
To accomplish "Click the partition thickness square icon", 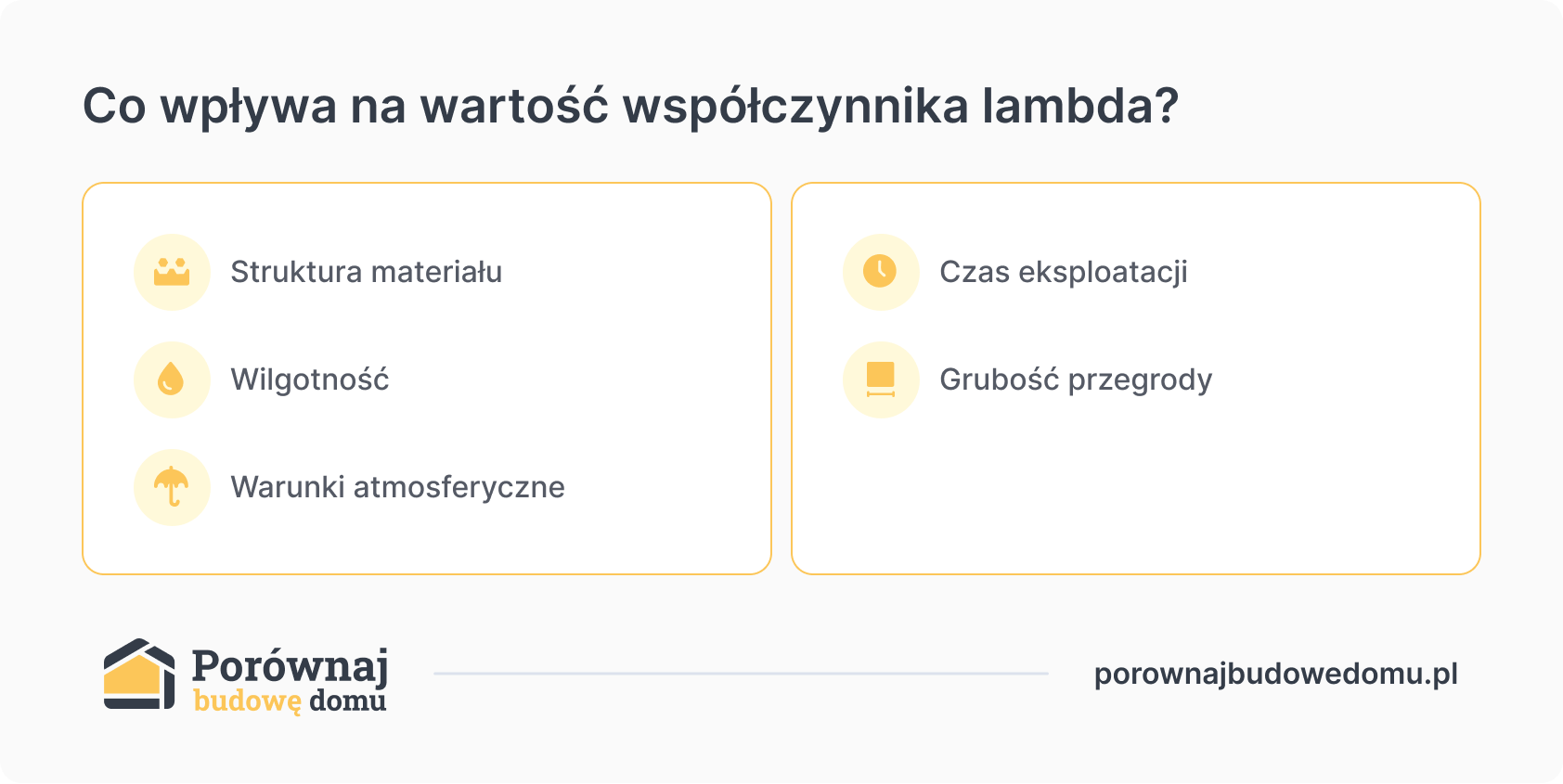I will pyautogui.click(x=881, y=379).
